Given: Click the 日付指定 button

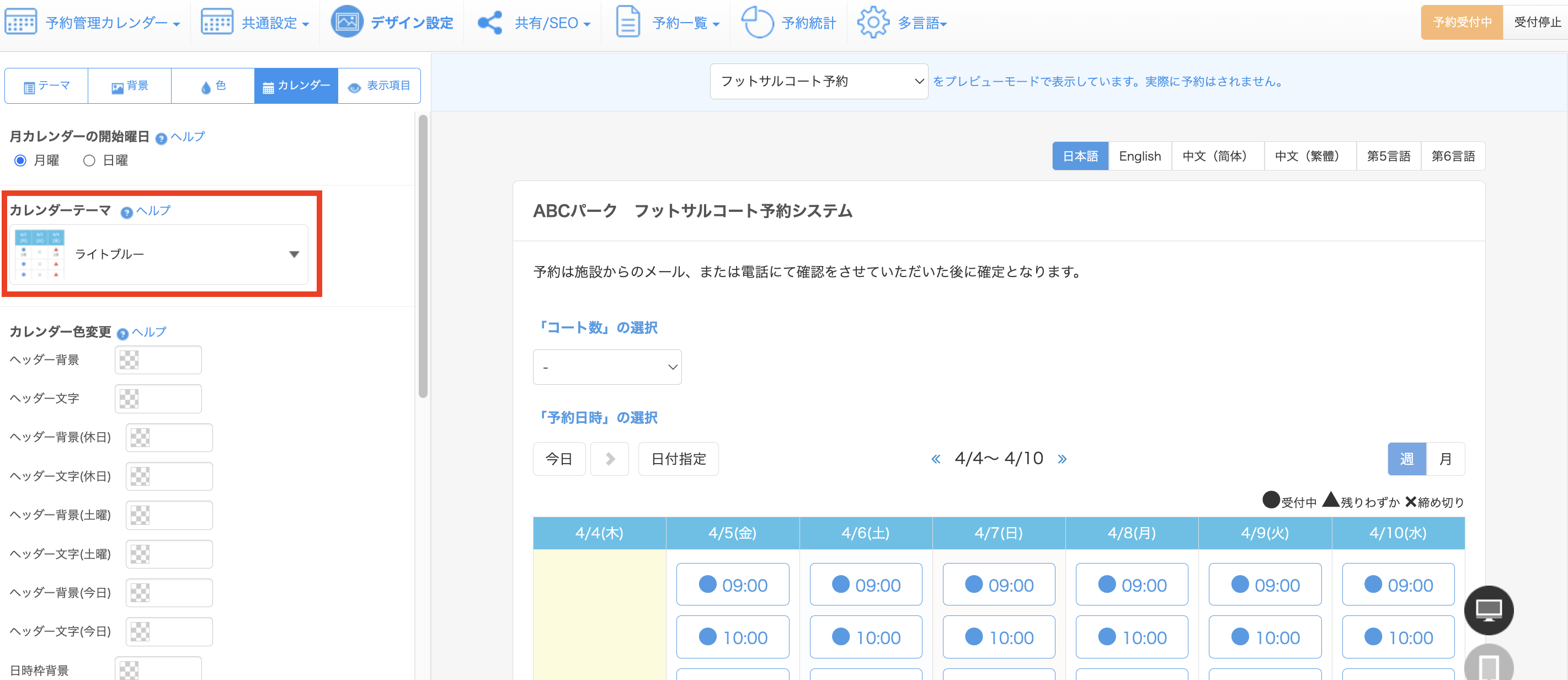Looking at the screenshot, I should pos(678,459).
